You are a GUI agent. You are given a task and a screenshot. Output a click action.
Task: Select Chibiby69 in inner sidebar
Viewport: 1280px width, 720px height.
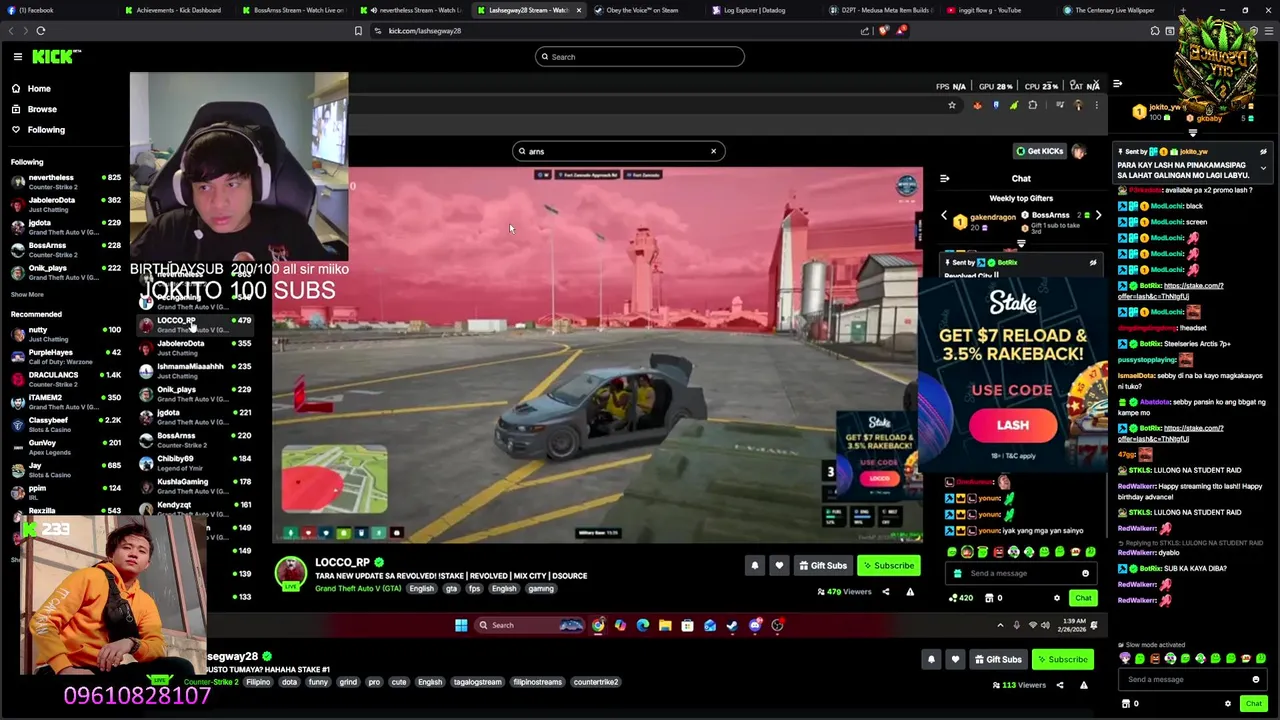195,462
